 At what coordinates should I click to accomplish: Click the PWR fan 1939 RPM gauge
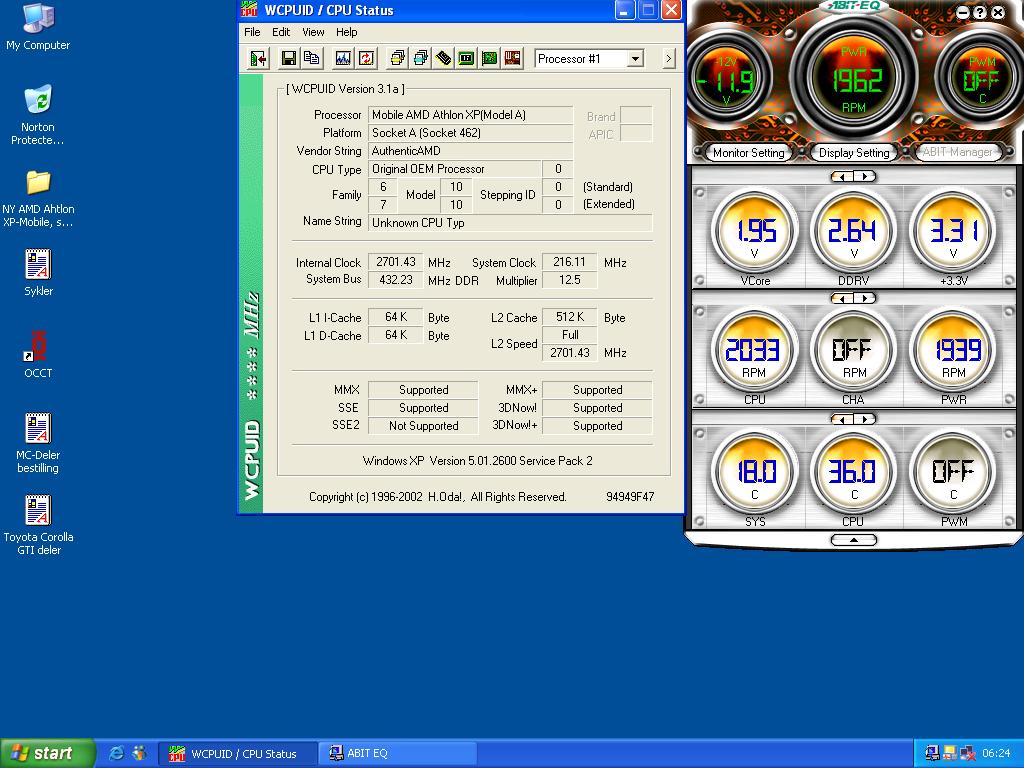[953, 353]
